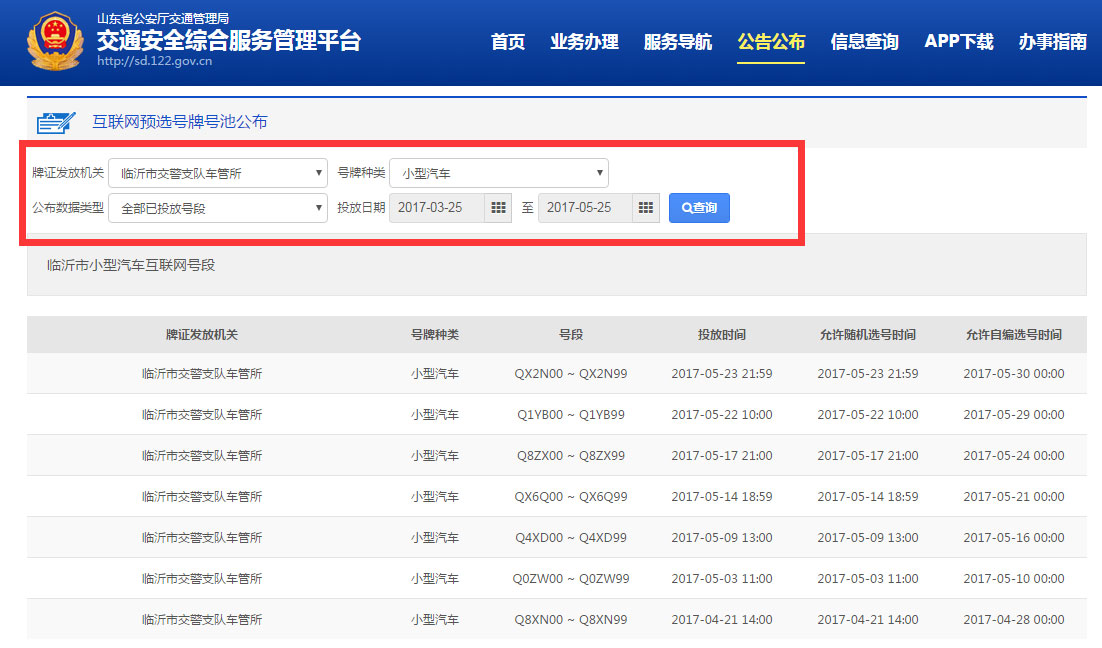Open the 首页 navigation item
The width and height of the screenshot is (1102, 648).
507,42
